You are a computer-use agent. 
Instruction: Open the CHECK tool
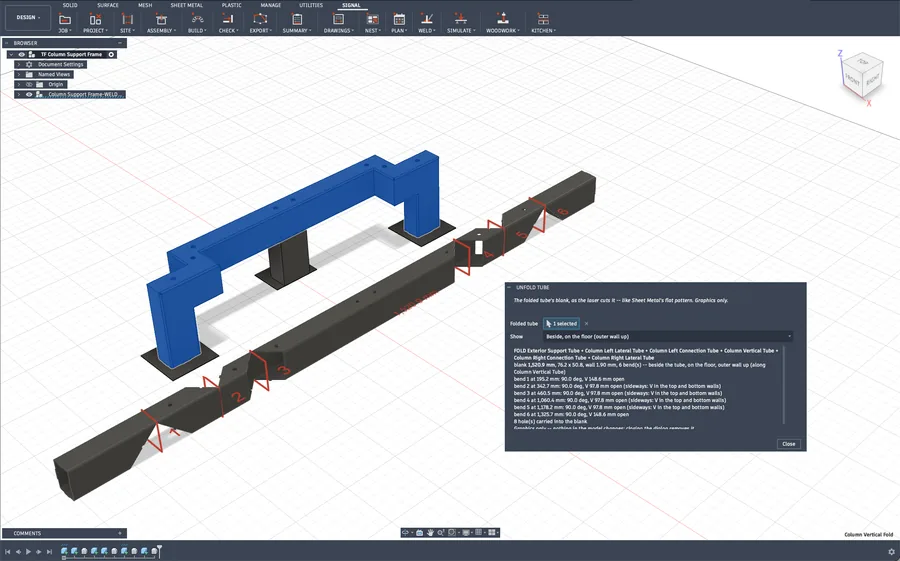pyautogui.click(x=228, y=23)
